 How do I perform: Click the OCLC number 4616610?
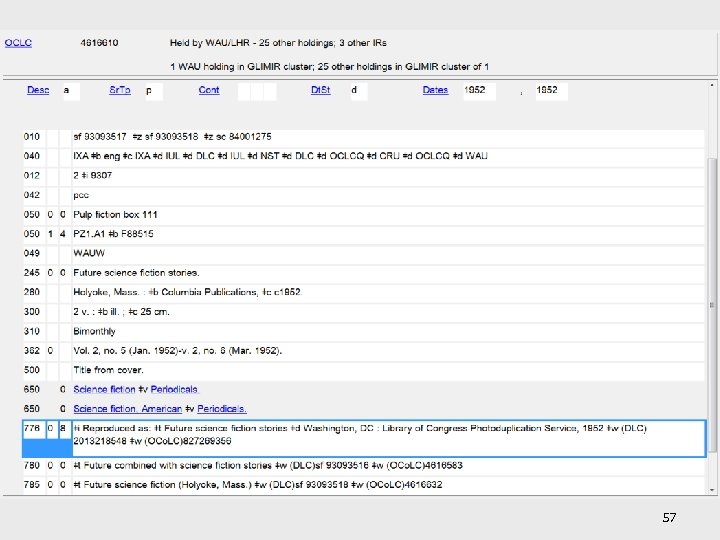(x=99, y=43)
